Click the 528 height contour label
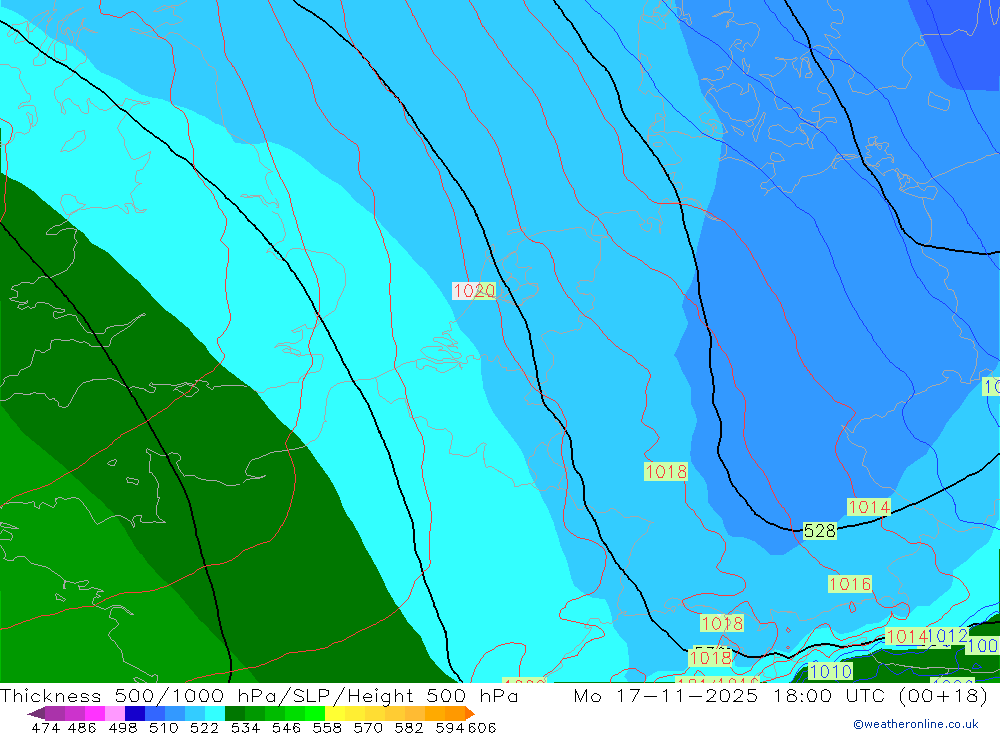1000x733 pixels. pos(820,531)
